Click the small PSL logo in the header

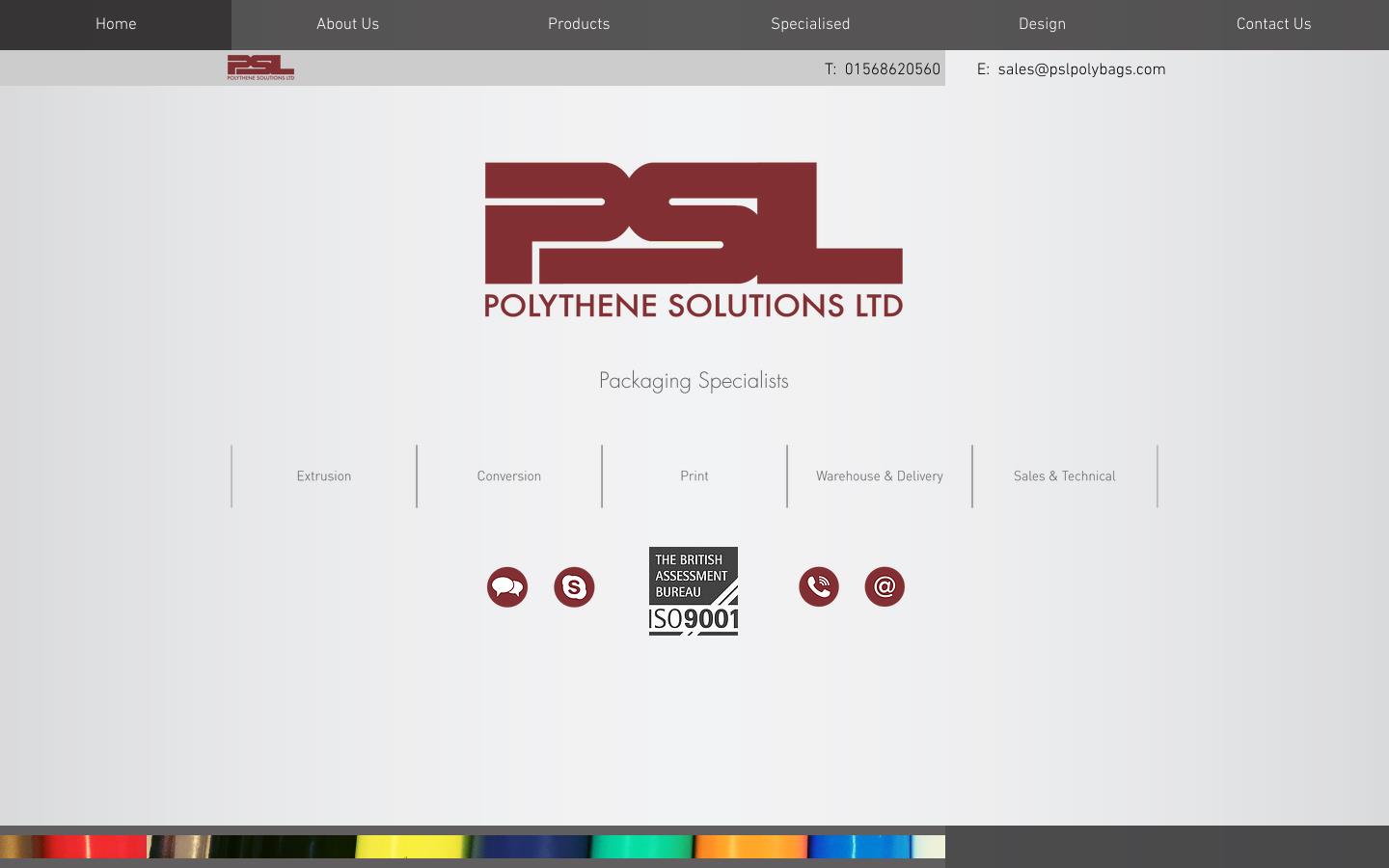coord(259,68)
